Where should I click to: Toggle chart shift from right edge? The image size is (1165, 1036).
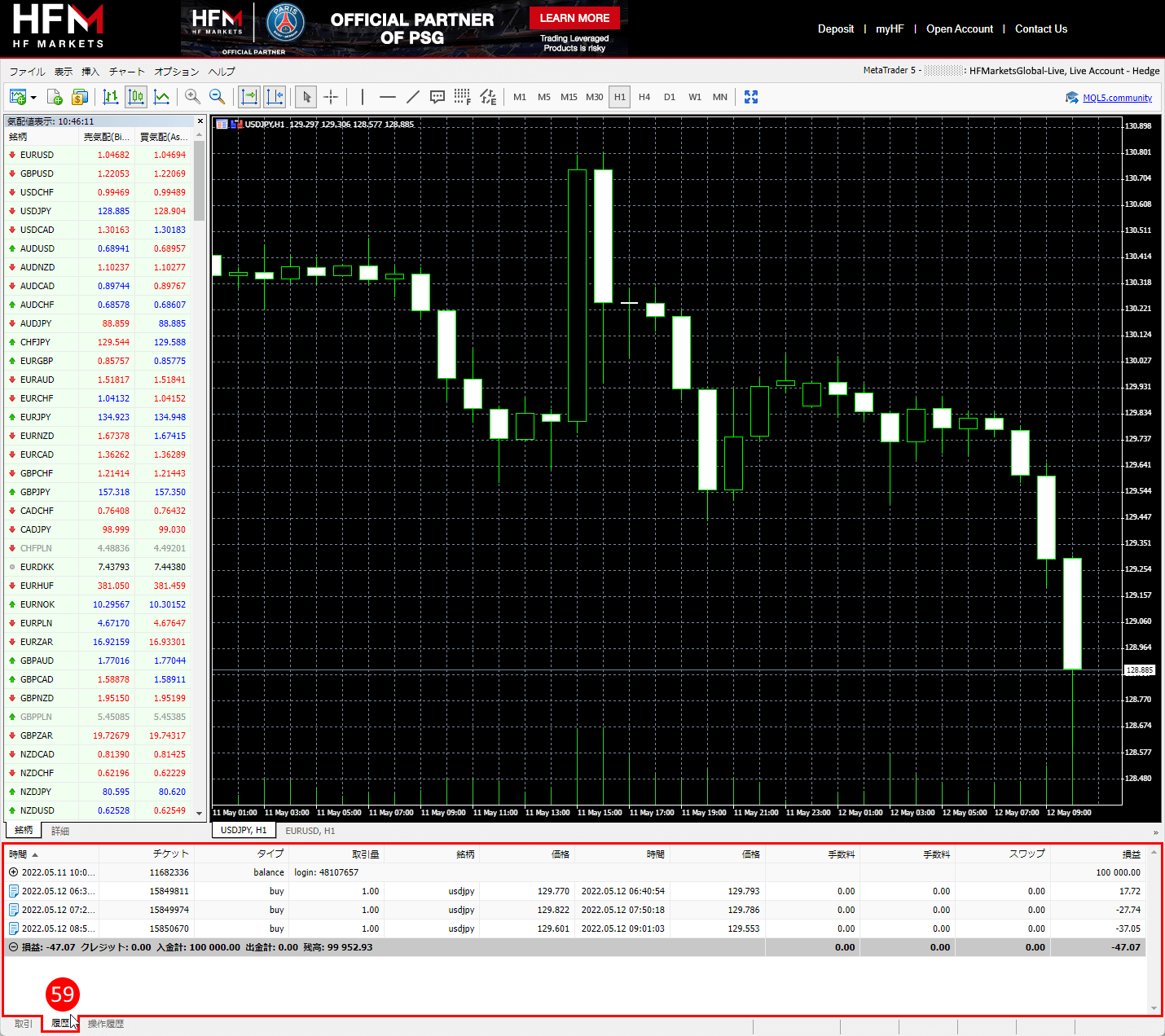pyautogui.click(x=275, y=97)
